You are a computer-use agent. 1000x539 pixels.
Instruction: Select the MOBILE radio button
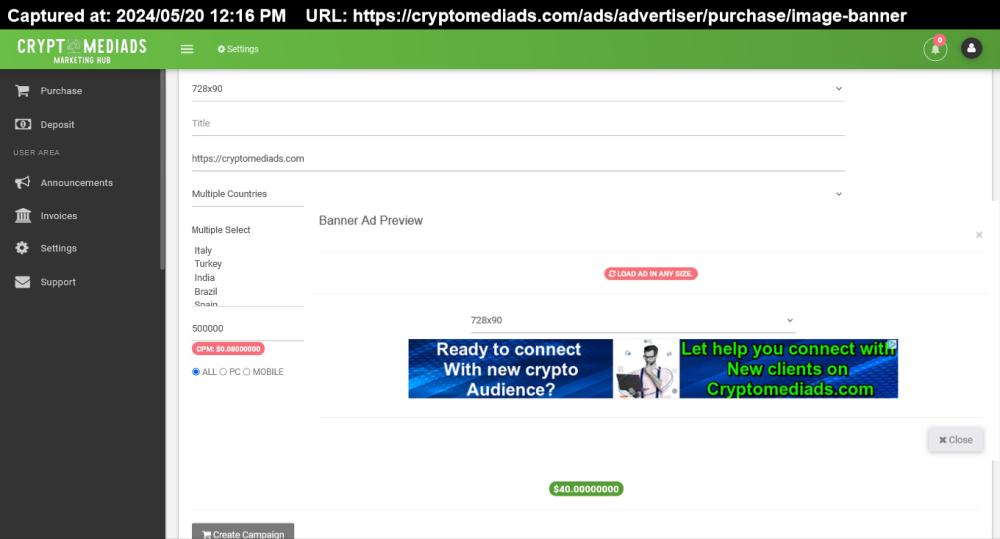pyautogui.click(x=247, y=372)
